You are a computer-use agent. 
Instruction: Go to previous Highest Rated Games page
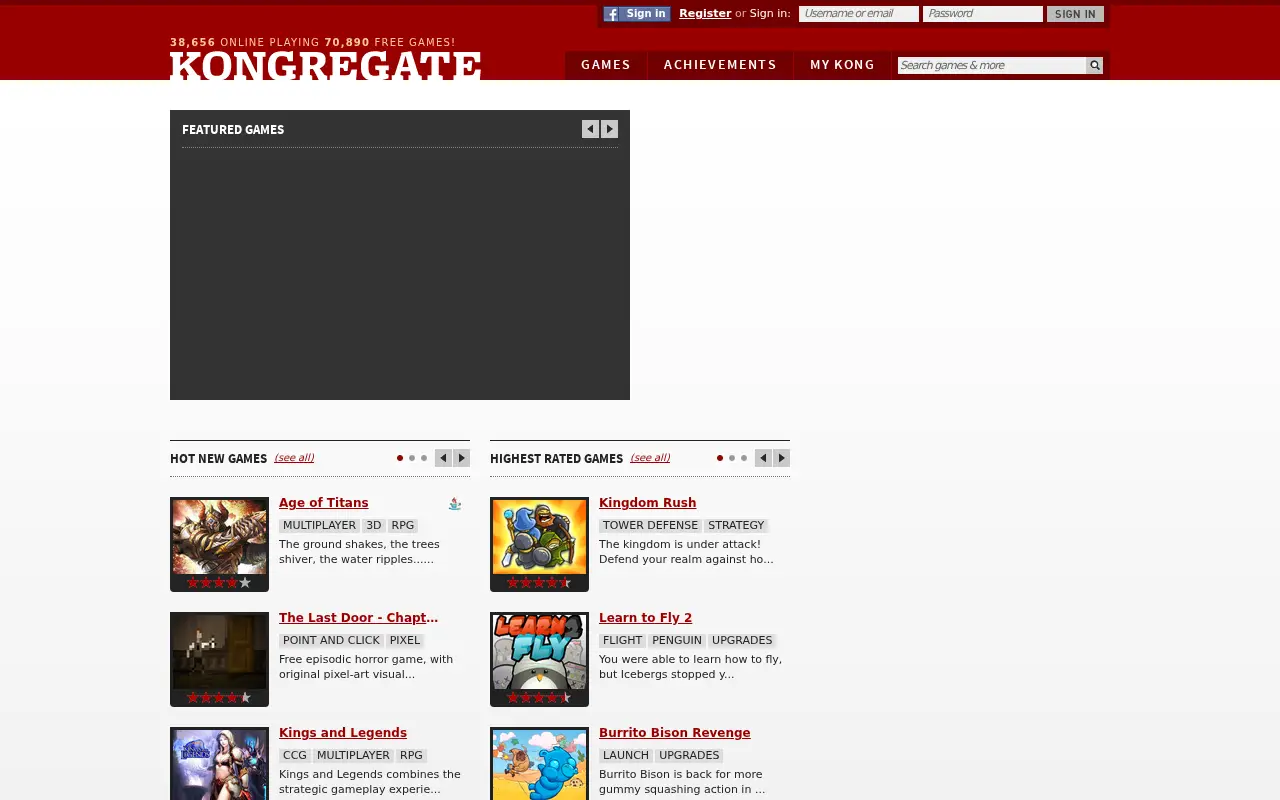click(x=763, y=458)
